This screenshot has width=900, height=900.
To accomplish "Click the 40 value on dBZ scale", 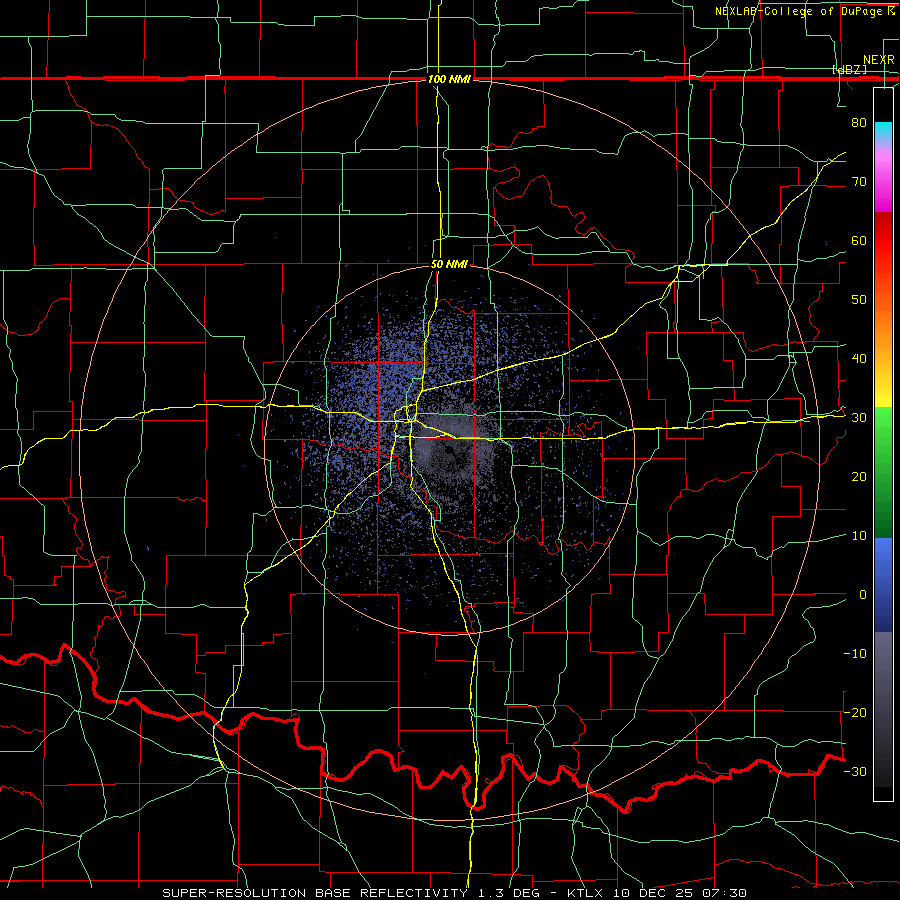I will 859,358.
